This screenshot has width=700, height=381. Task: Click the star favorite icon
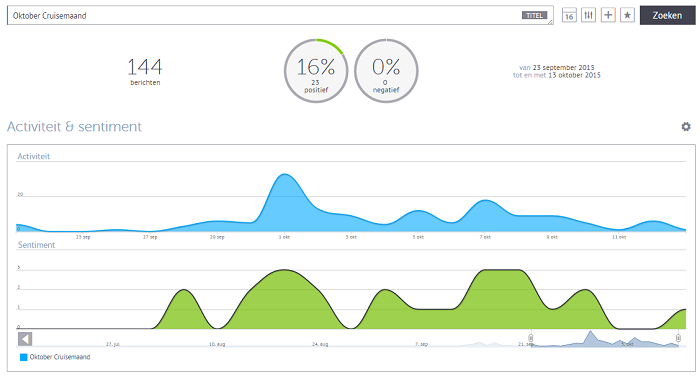627,15
